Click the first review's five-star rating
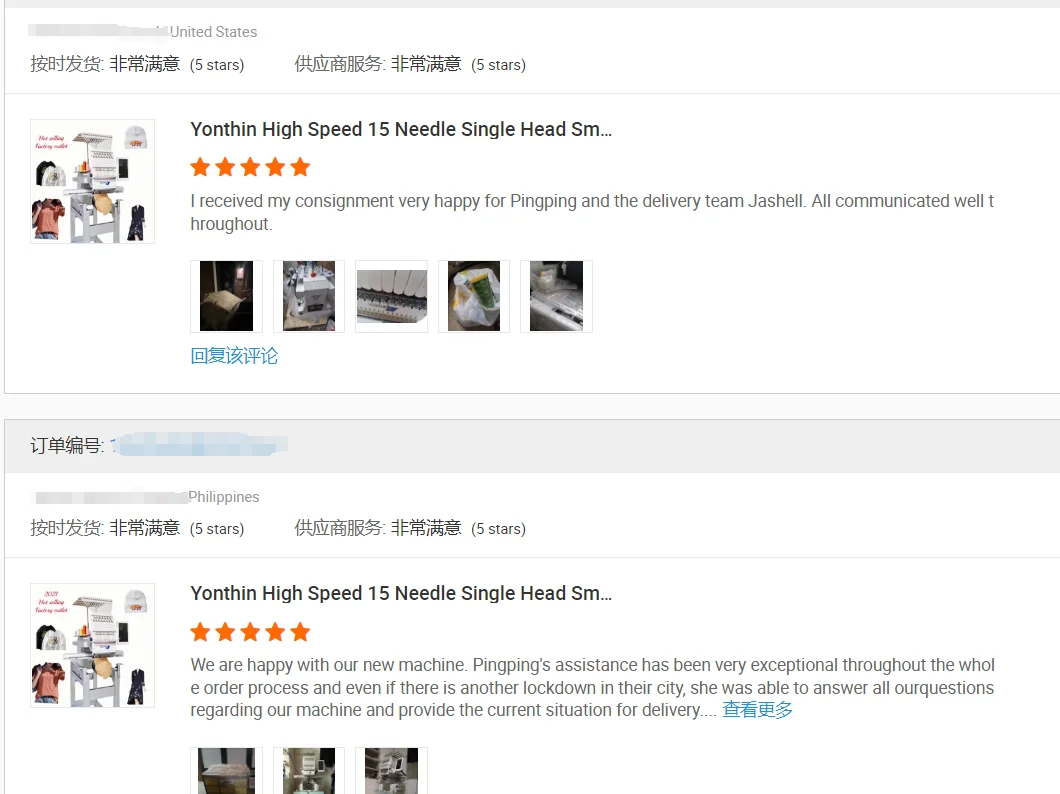Viewport: 1060px width, 794px height. pos(250,167)
